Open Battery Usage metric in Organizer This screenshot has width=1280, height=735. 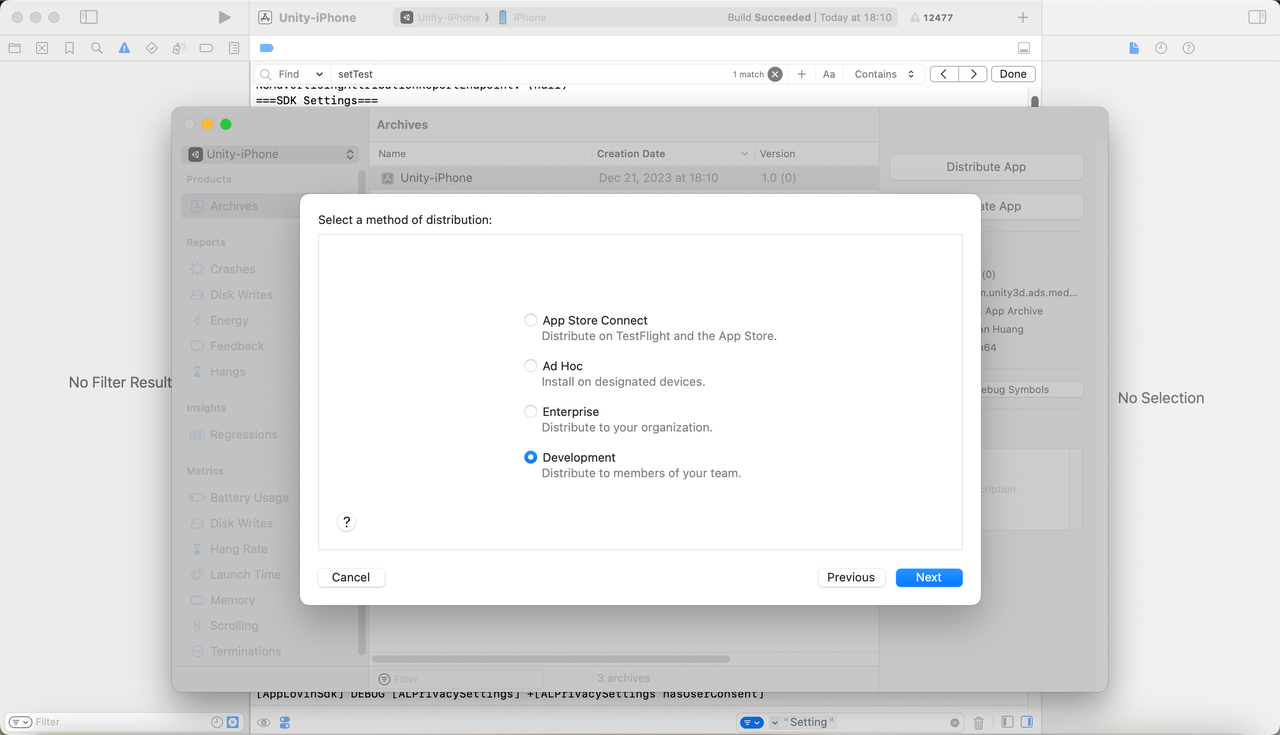coord(249,497)
